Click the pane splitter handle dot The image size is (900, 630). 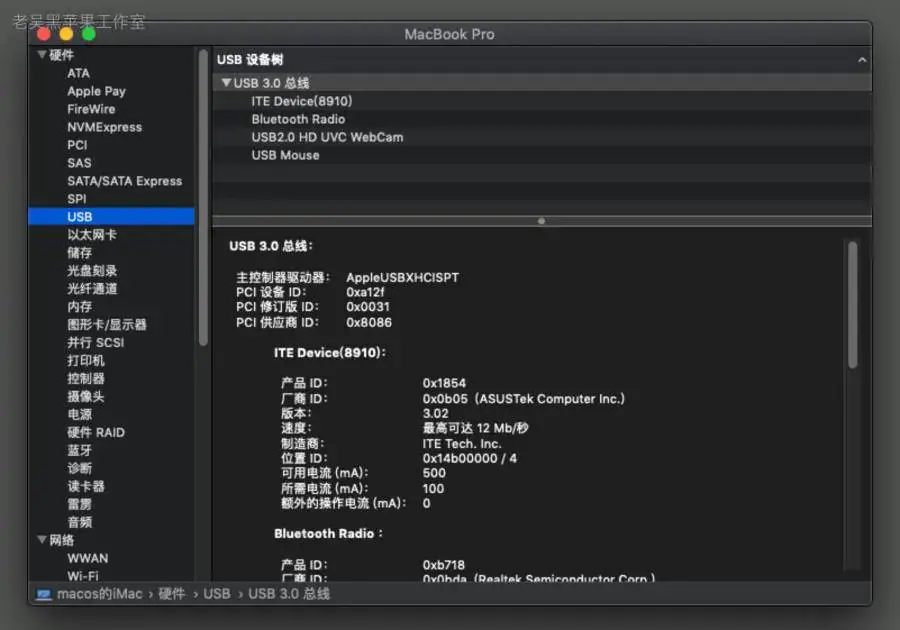(x=541, y=221)
